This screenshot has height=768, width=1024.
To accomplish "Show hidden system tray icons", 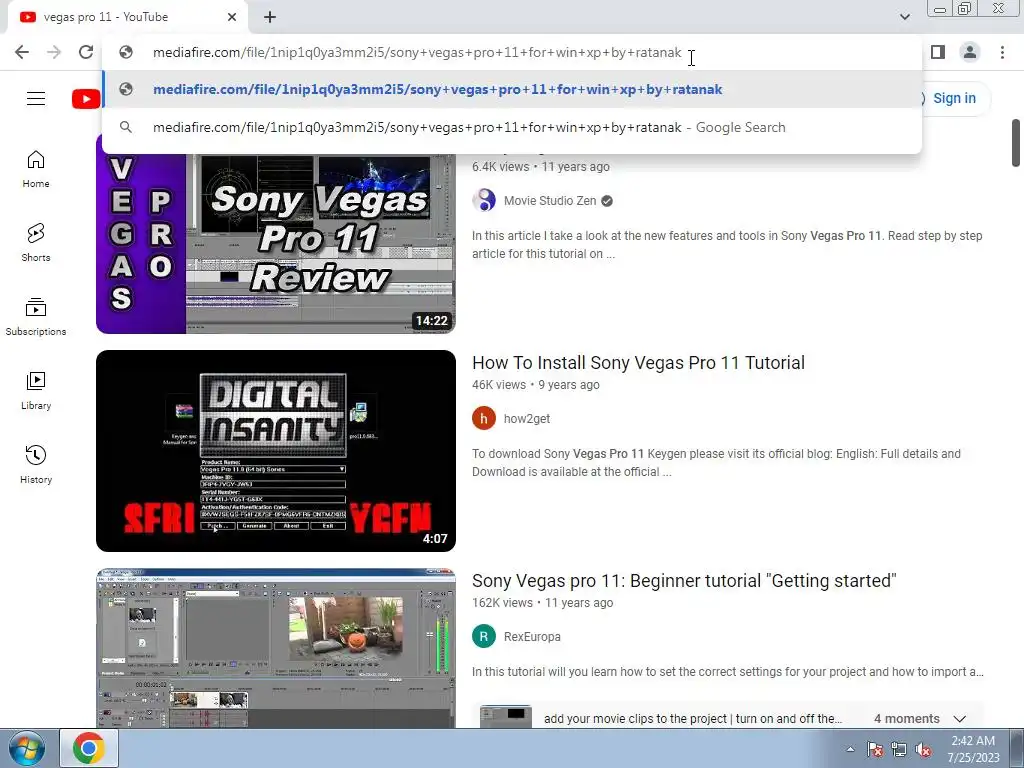I will pos(850,749).
